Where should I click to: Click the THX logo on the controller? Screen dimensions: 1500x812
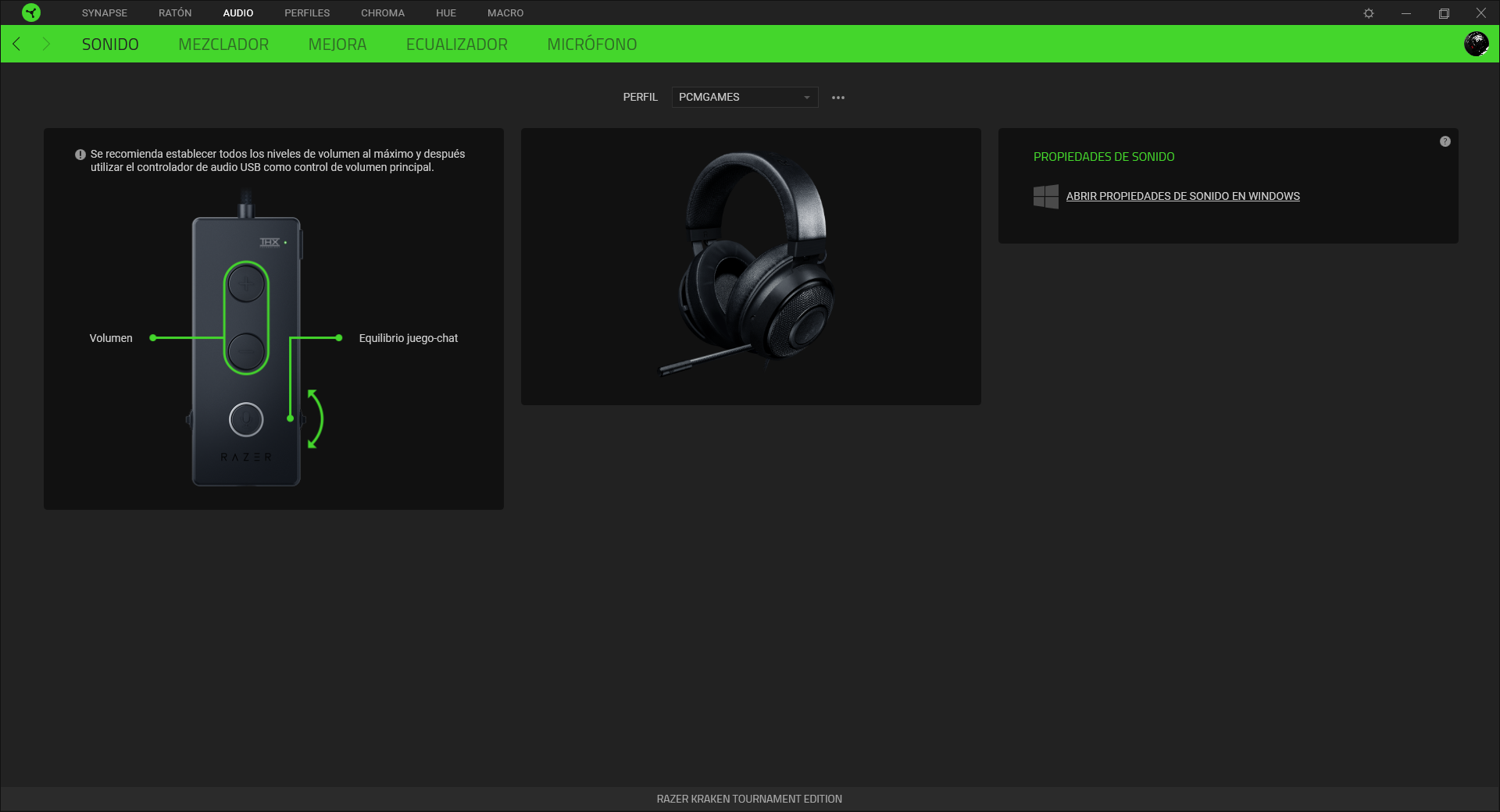[x=270, y=242]
